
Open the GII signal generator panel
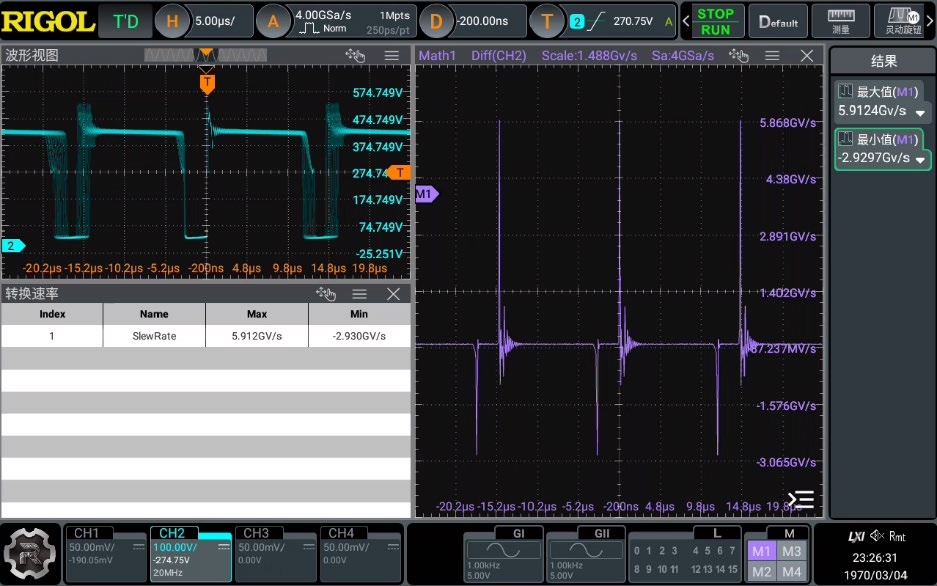point(586,554)
